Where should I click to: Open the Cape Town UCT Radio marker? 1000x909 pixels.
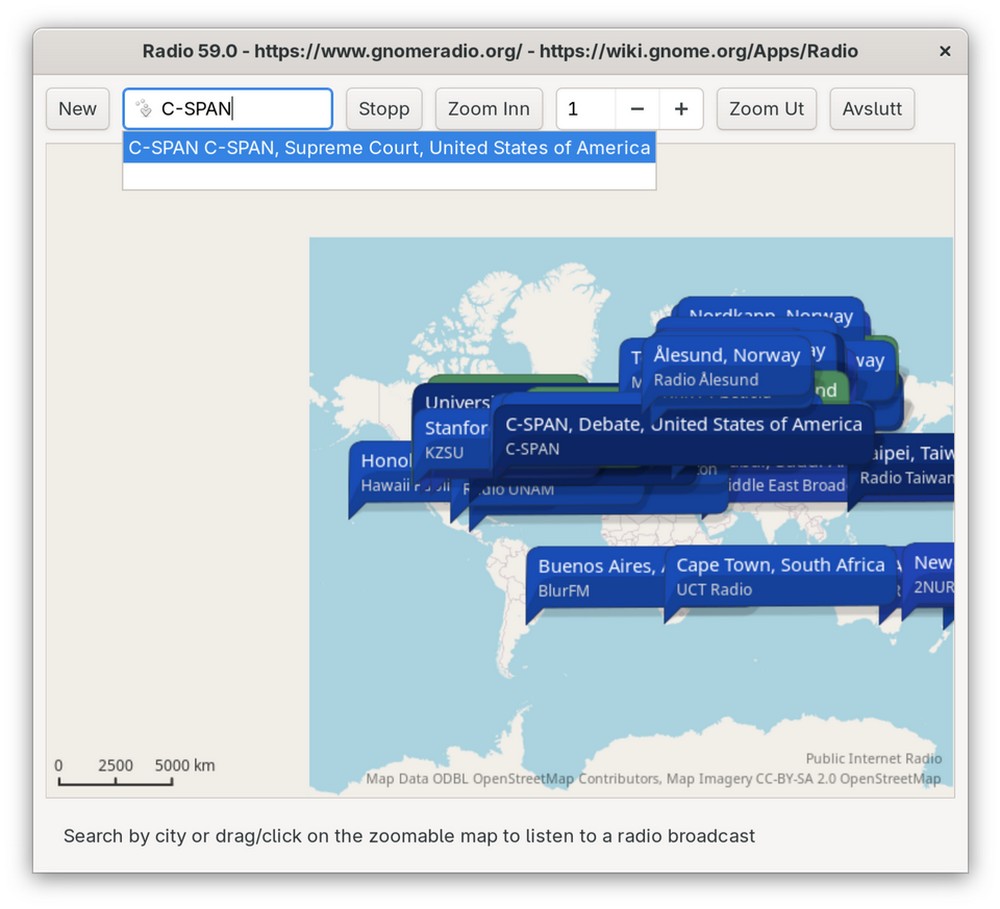(x=779, y=577)
